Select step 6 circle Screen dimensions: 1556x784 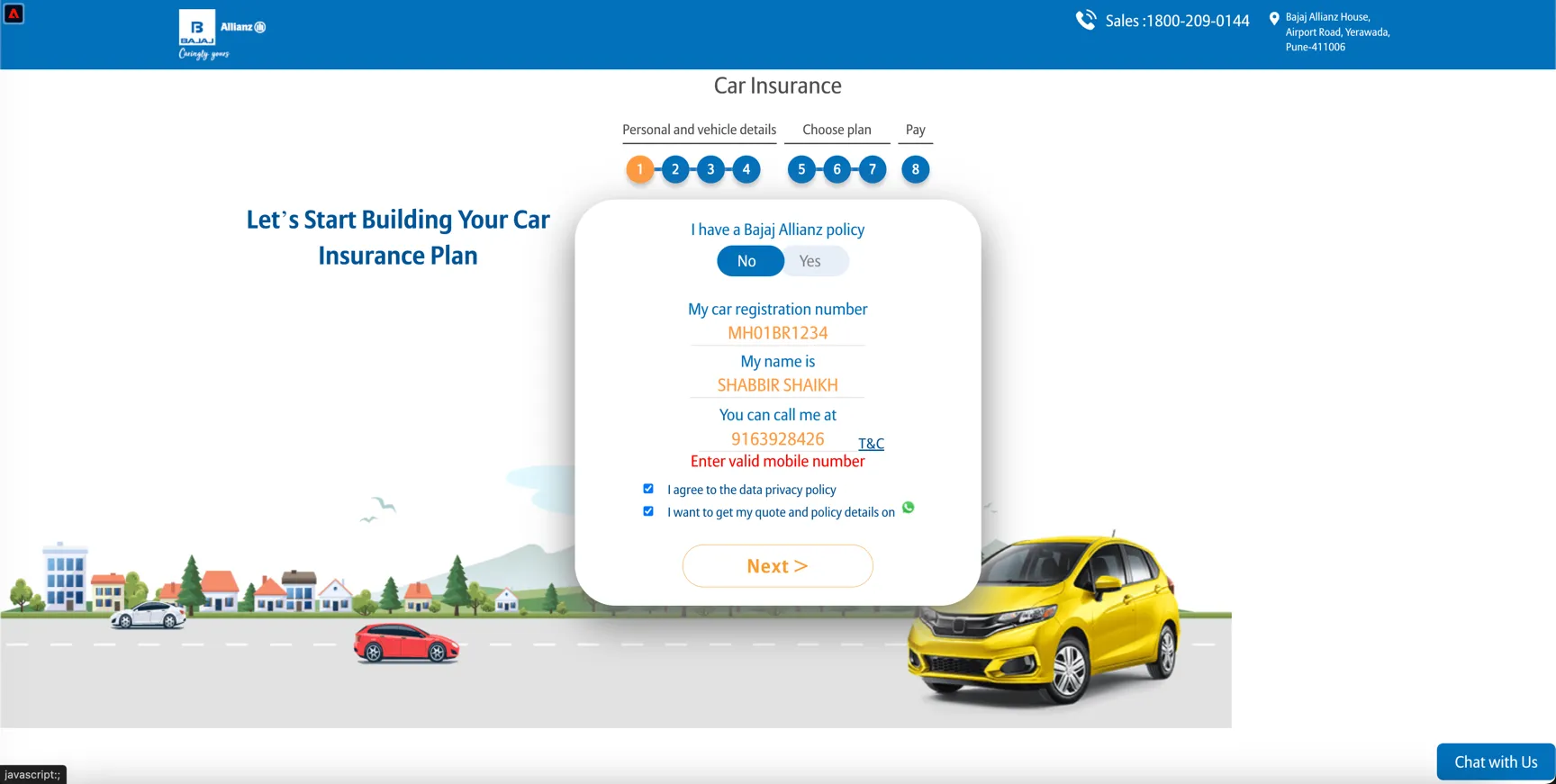837,169
